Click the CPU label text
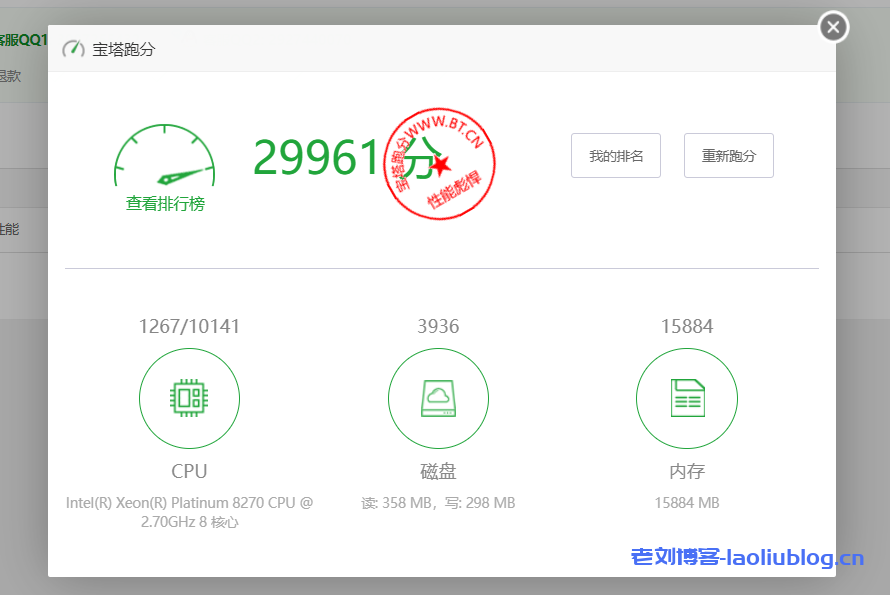This screenshot has width=890, height=595. [189, 471]
